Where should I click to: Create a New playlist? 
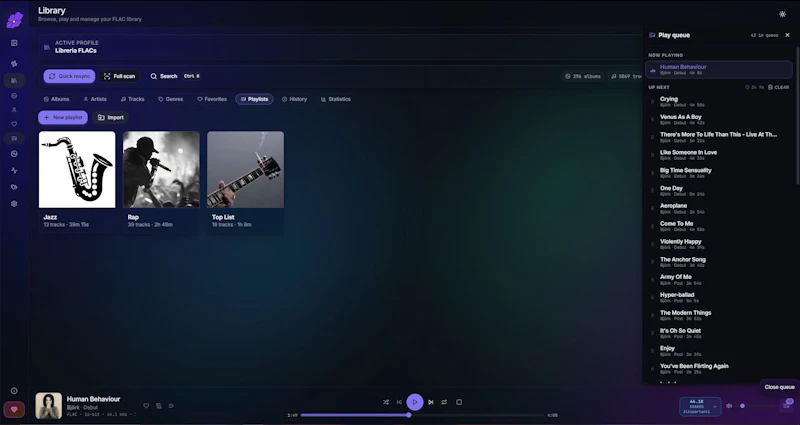pyautogui.click(x=63, y=117)
